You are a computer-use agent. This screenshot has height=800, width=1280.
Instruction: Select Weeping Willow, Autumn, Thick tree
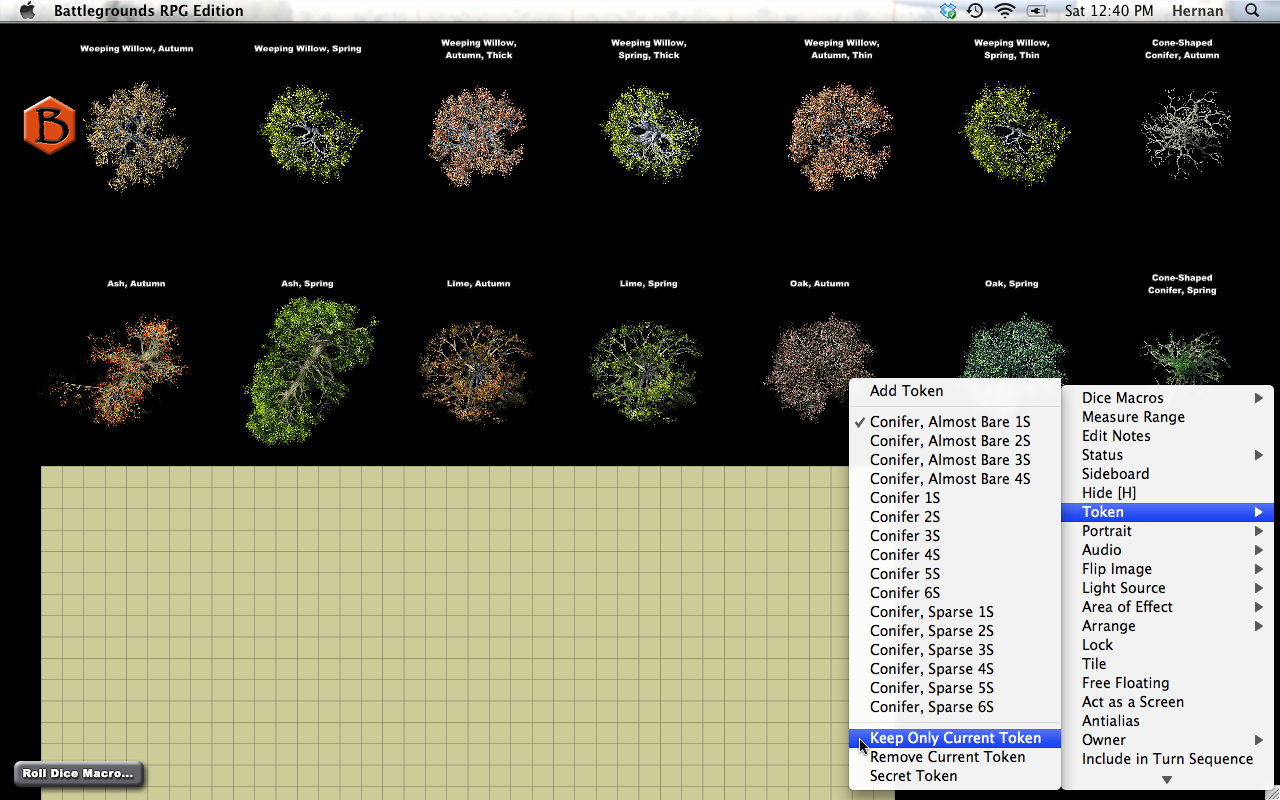478,135
